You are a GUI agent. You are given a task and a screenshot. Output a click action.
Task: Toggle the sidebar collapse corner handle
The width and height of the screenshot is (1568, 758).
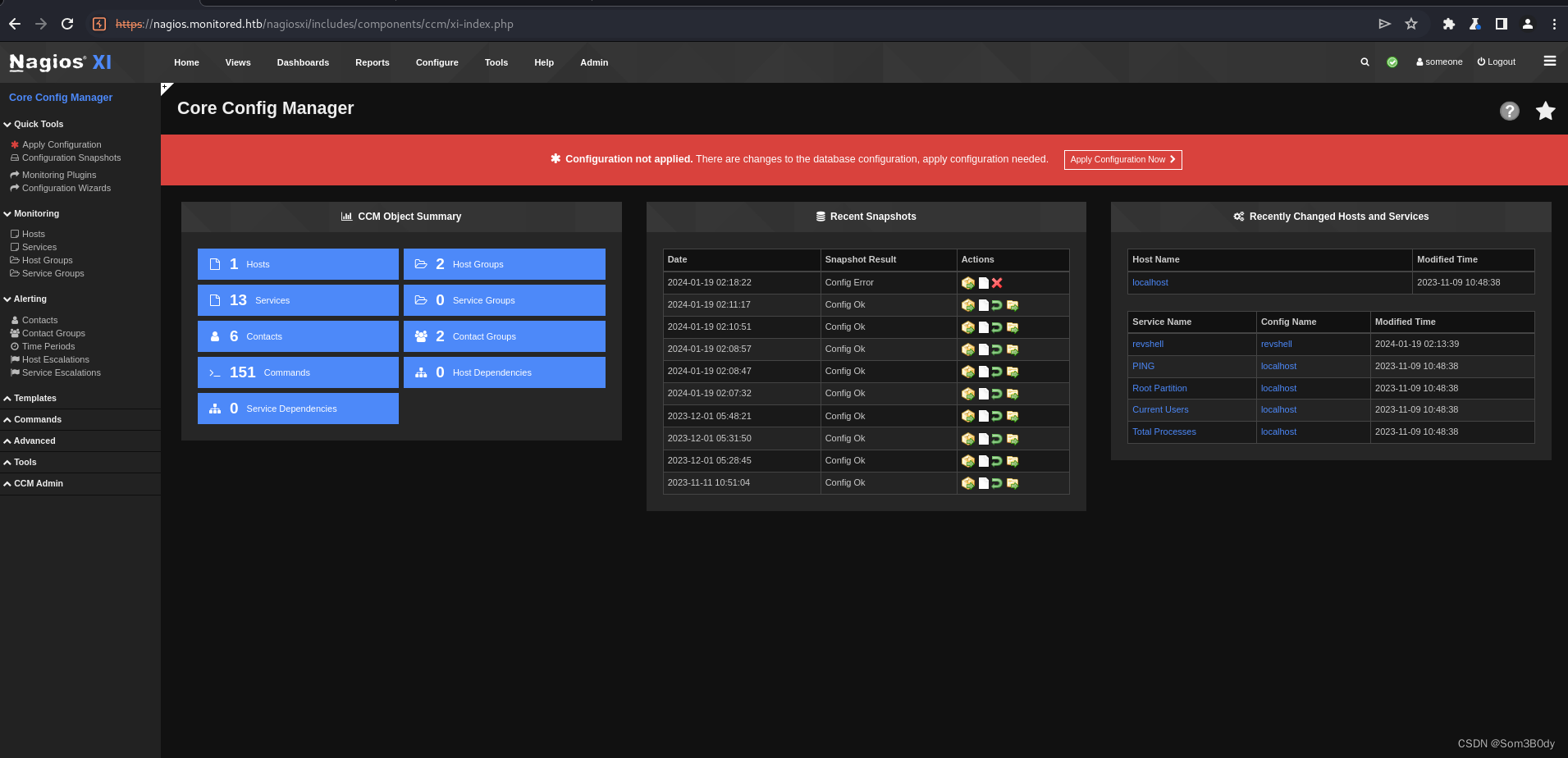[166, 88]
